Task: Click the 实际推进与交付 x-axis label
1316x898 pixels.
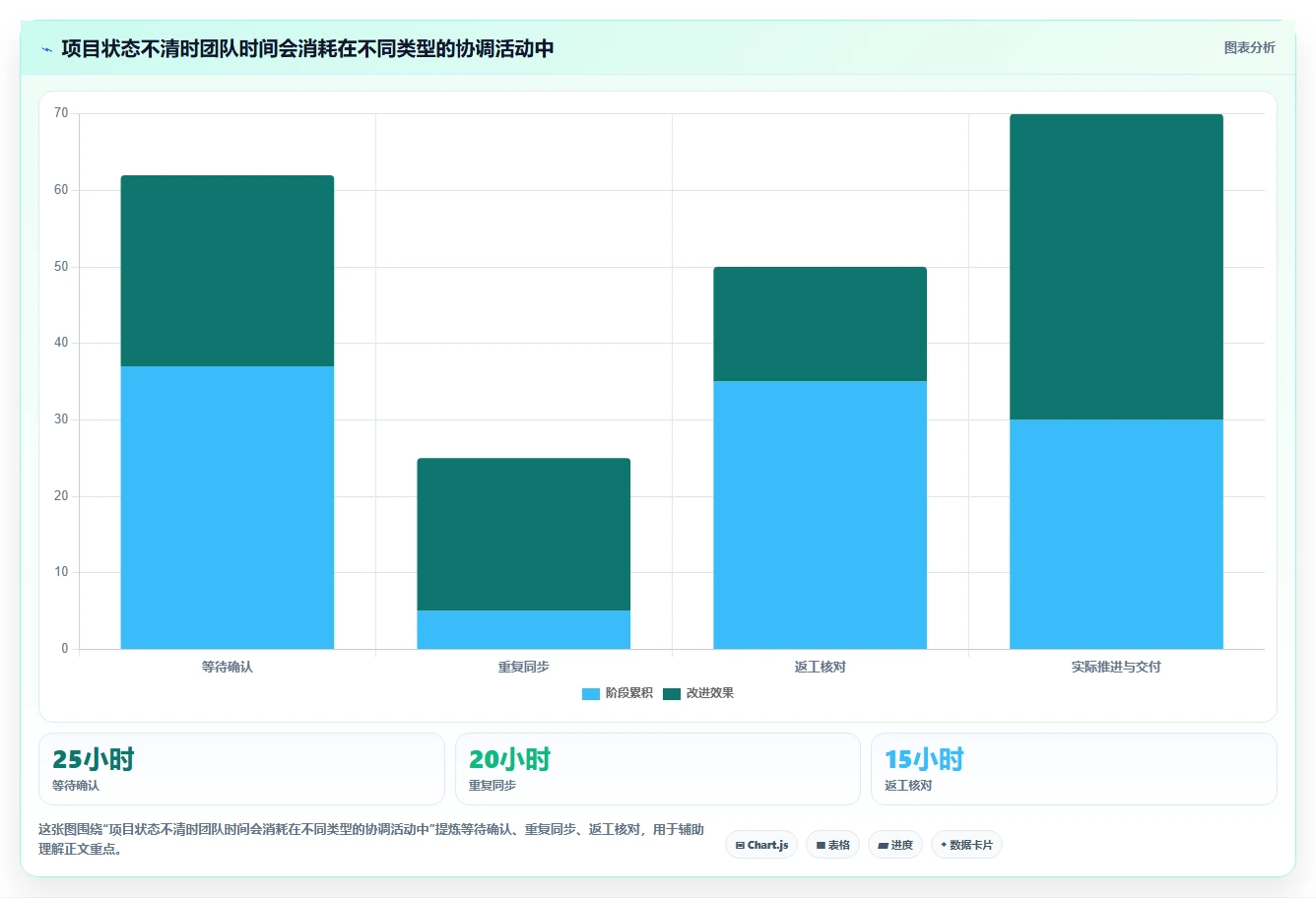Action: click(x=1117, y=667)
